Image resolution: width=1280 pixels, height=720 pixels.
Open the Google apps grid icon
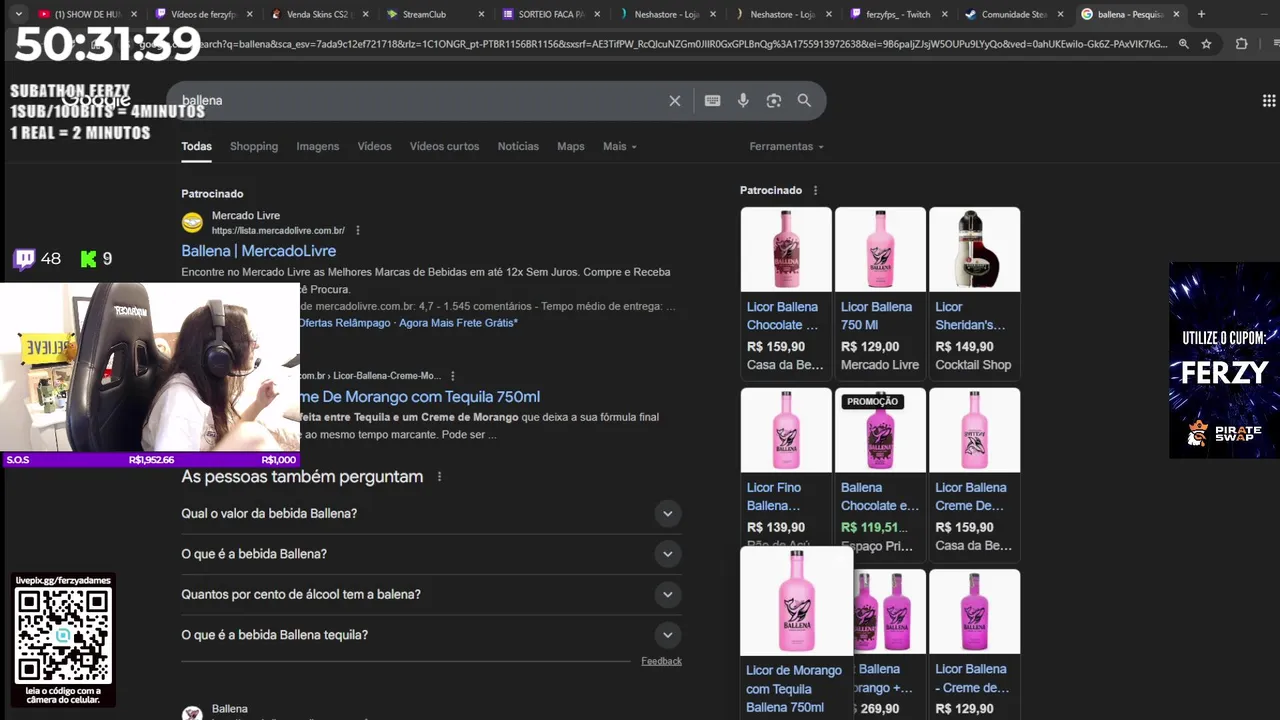(1269, 101)
